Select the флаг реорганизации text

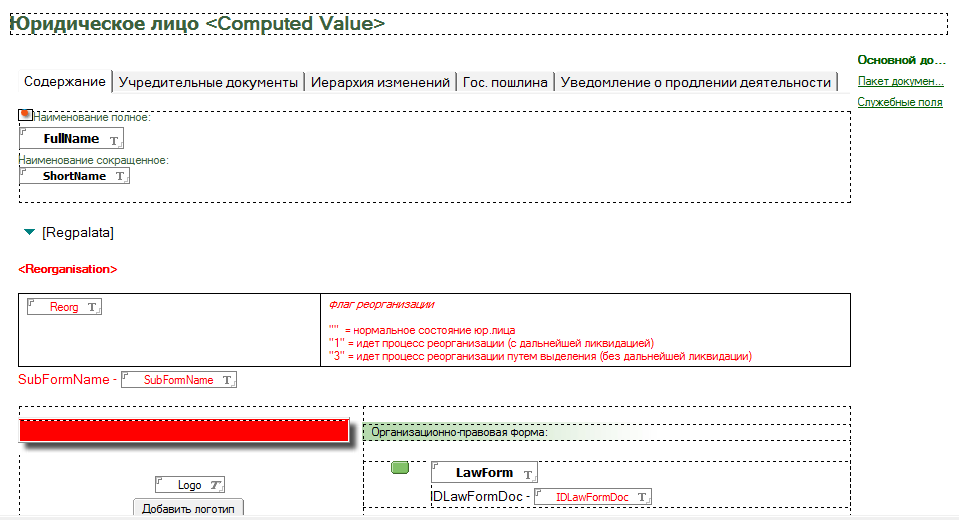pyautogui.click(x=382, y=305)
